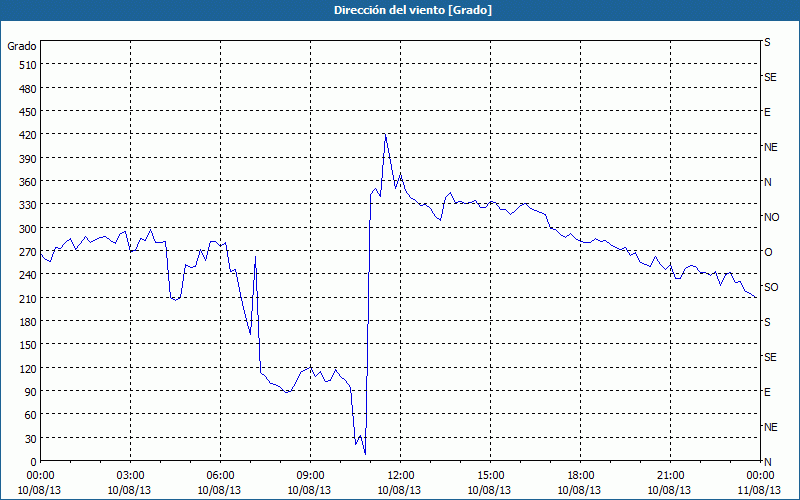800x500 pixels.
Task: Click the 'Grado' y-axis unit label
Action: [x=22, y=46]
